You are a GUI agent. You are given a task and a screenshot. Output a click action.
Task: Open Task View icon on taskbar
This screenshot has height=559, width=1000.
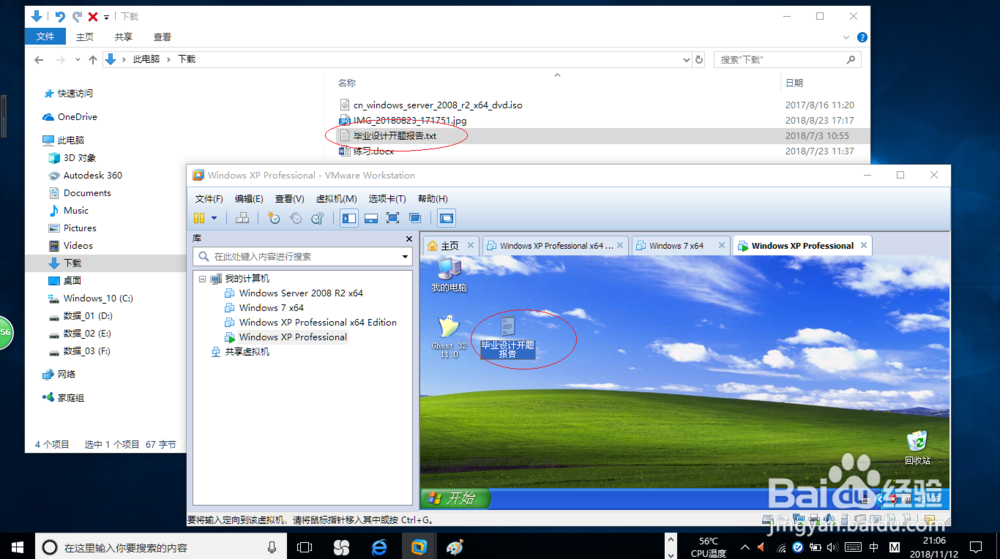305,547
